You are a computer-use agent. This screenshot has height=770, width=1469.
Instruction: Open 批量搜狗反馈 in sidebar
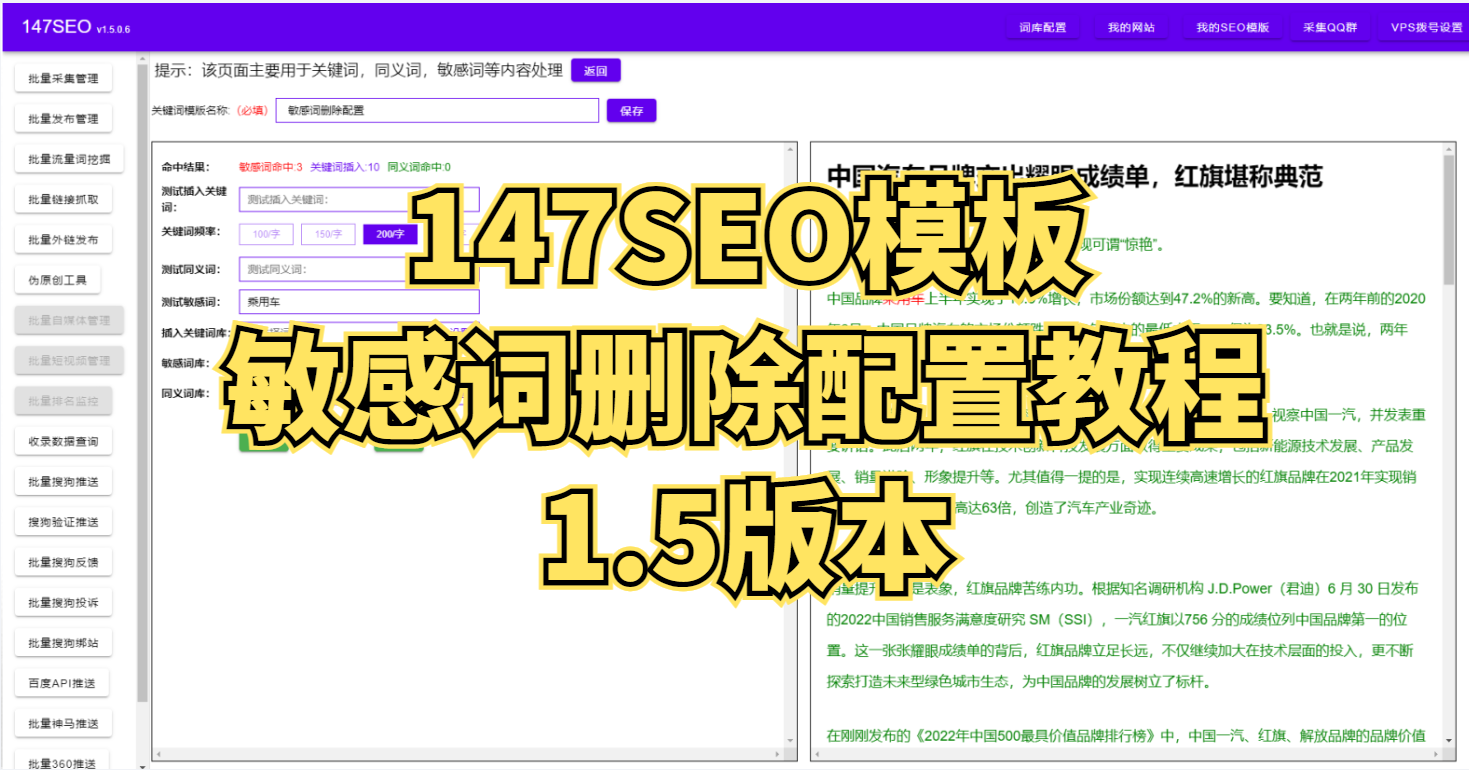point(63,562)
